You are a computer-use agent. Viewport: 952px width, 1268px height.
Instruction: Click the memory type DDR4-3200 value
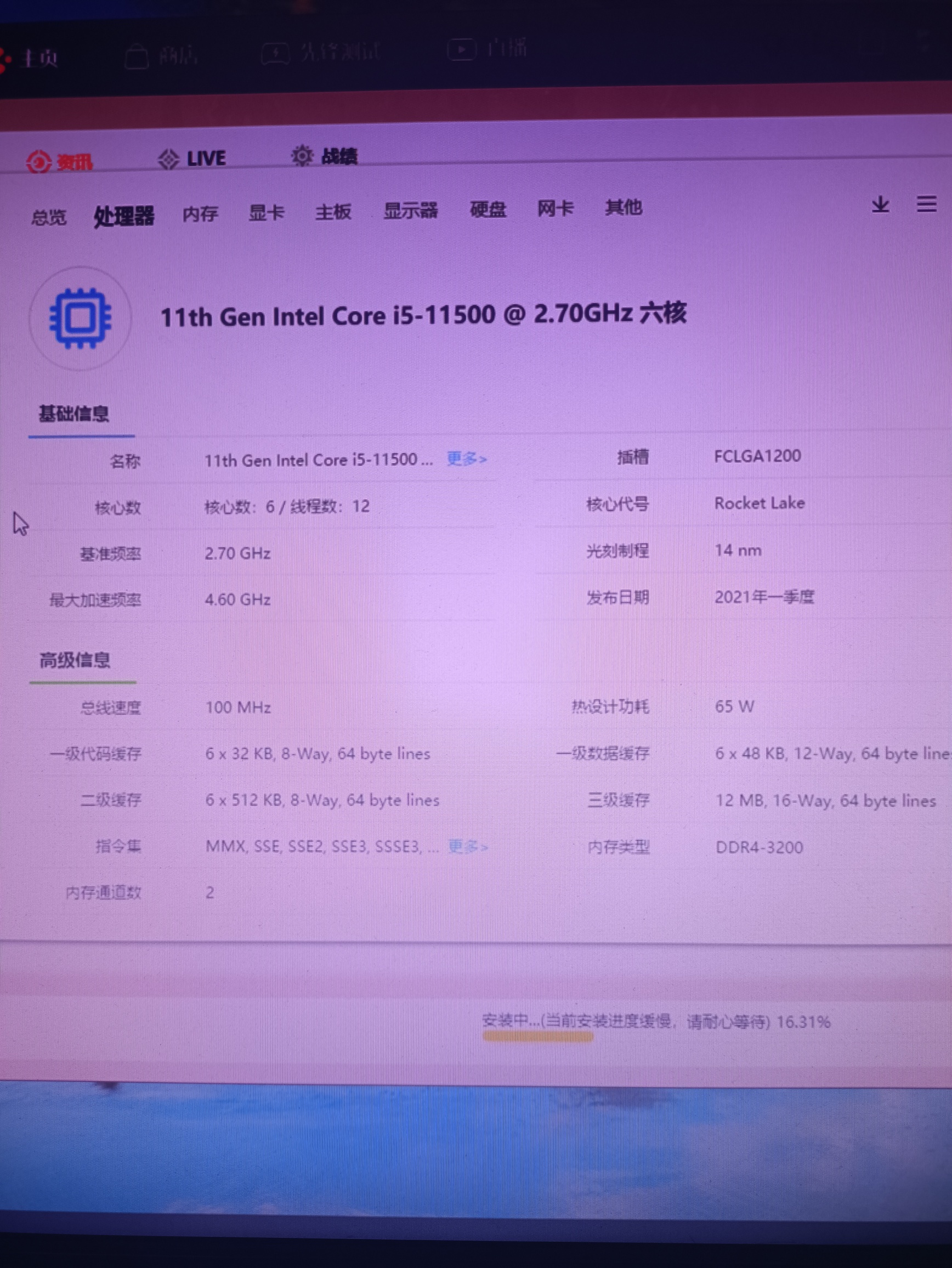[x=759, y=847]
